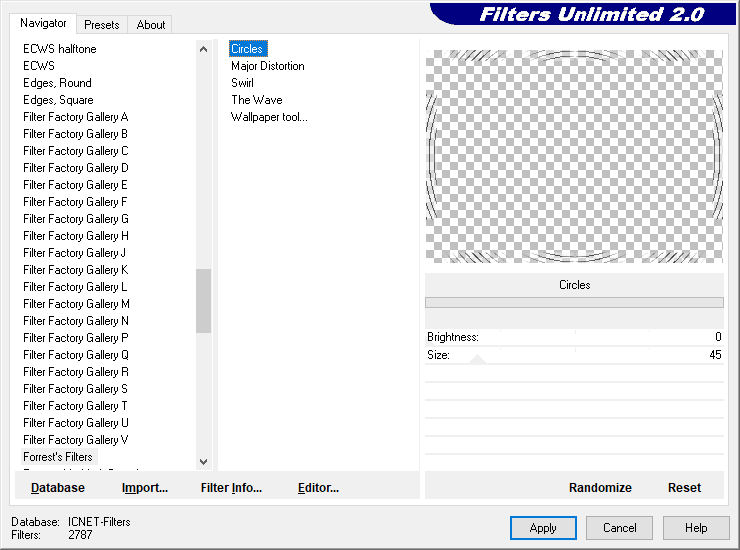Click the filter preview image

tap(574, 156)
